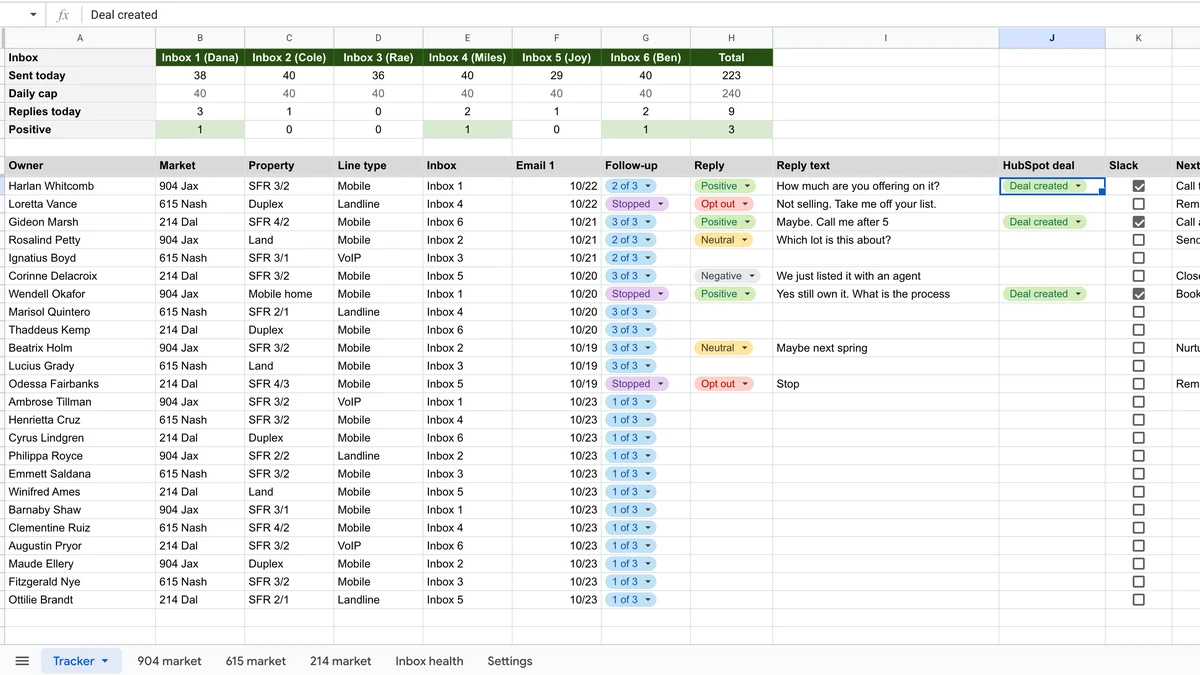
Task: Click the Positive total 3 cell
Action: click(x=731, y=130)
